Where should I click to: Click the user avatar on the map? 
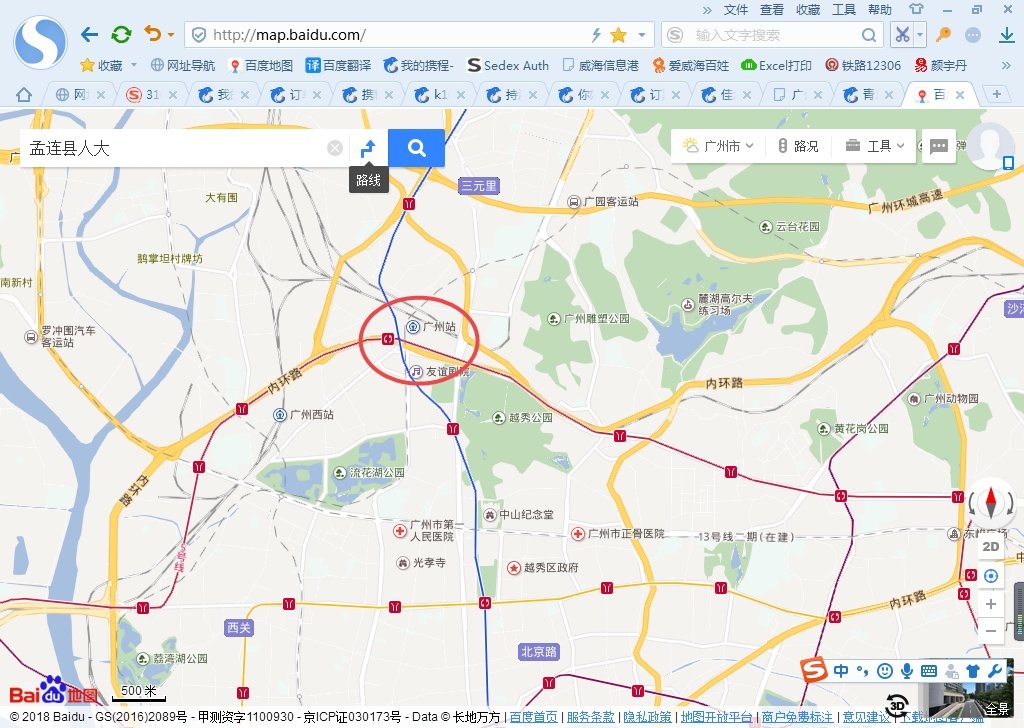(x=991, y=145)
